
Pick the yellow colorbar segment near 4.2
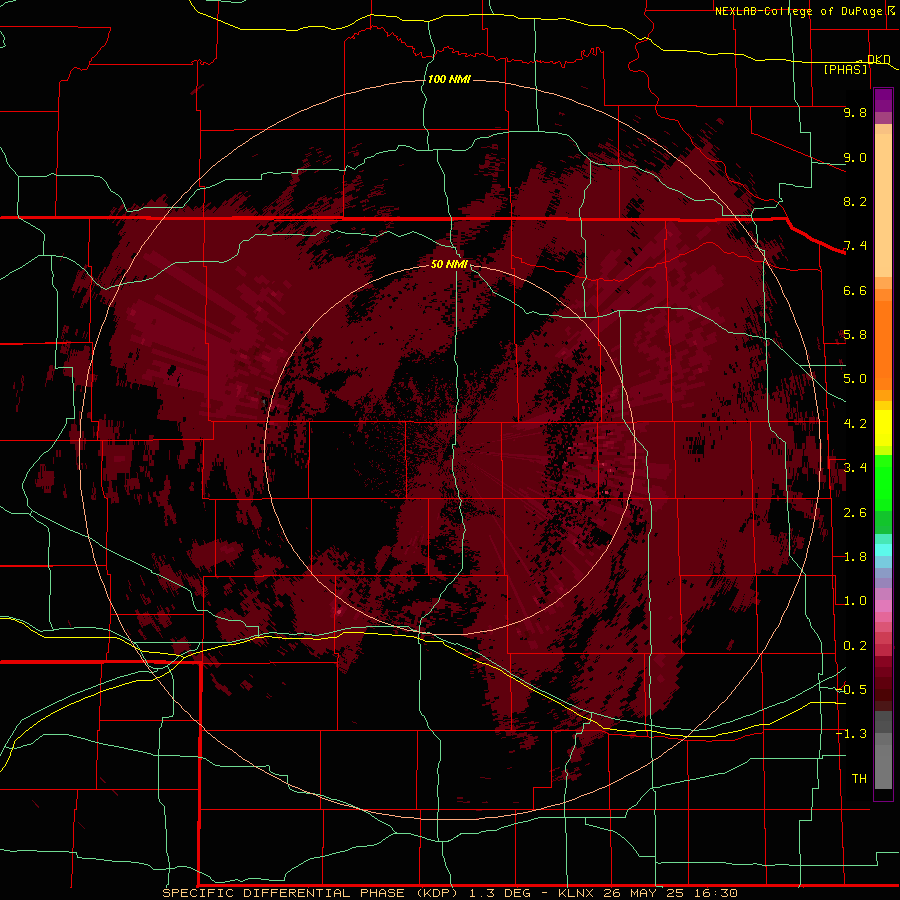click(x=883, y=428)
